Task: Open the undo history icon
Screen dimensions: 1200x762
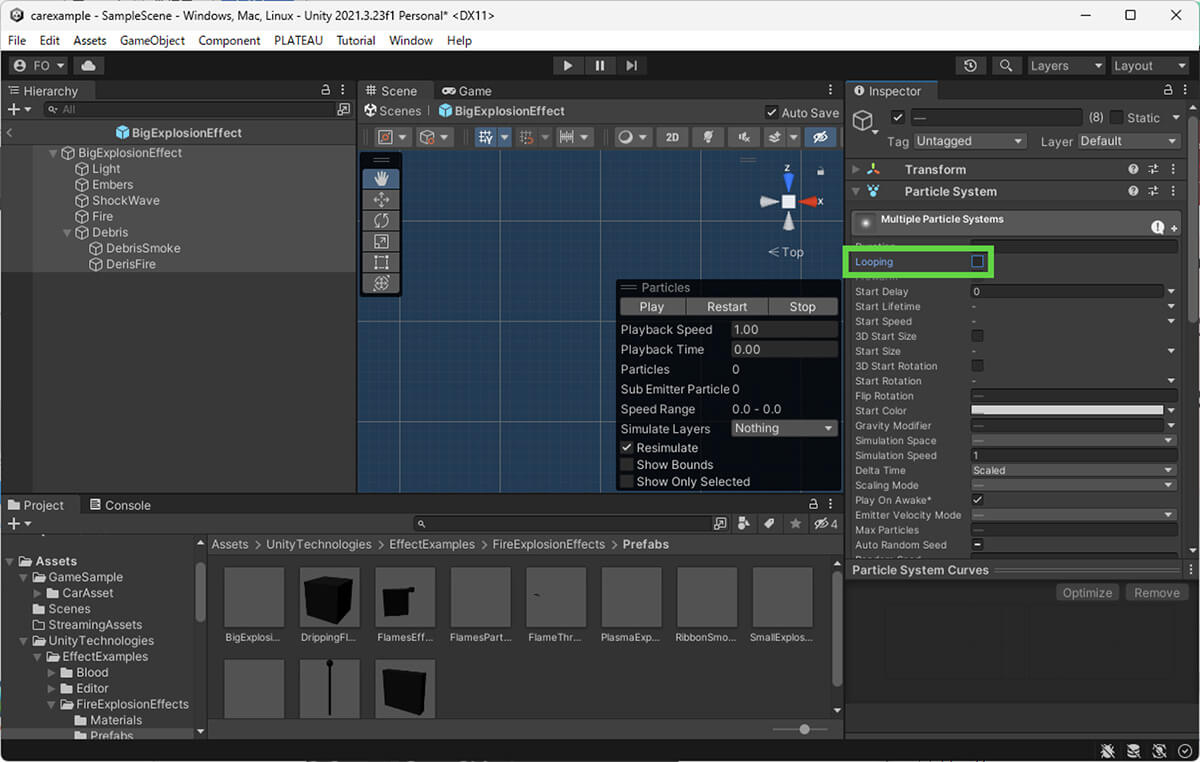Action: tap(970, 66)
